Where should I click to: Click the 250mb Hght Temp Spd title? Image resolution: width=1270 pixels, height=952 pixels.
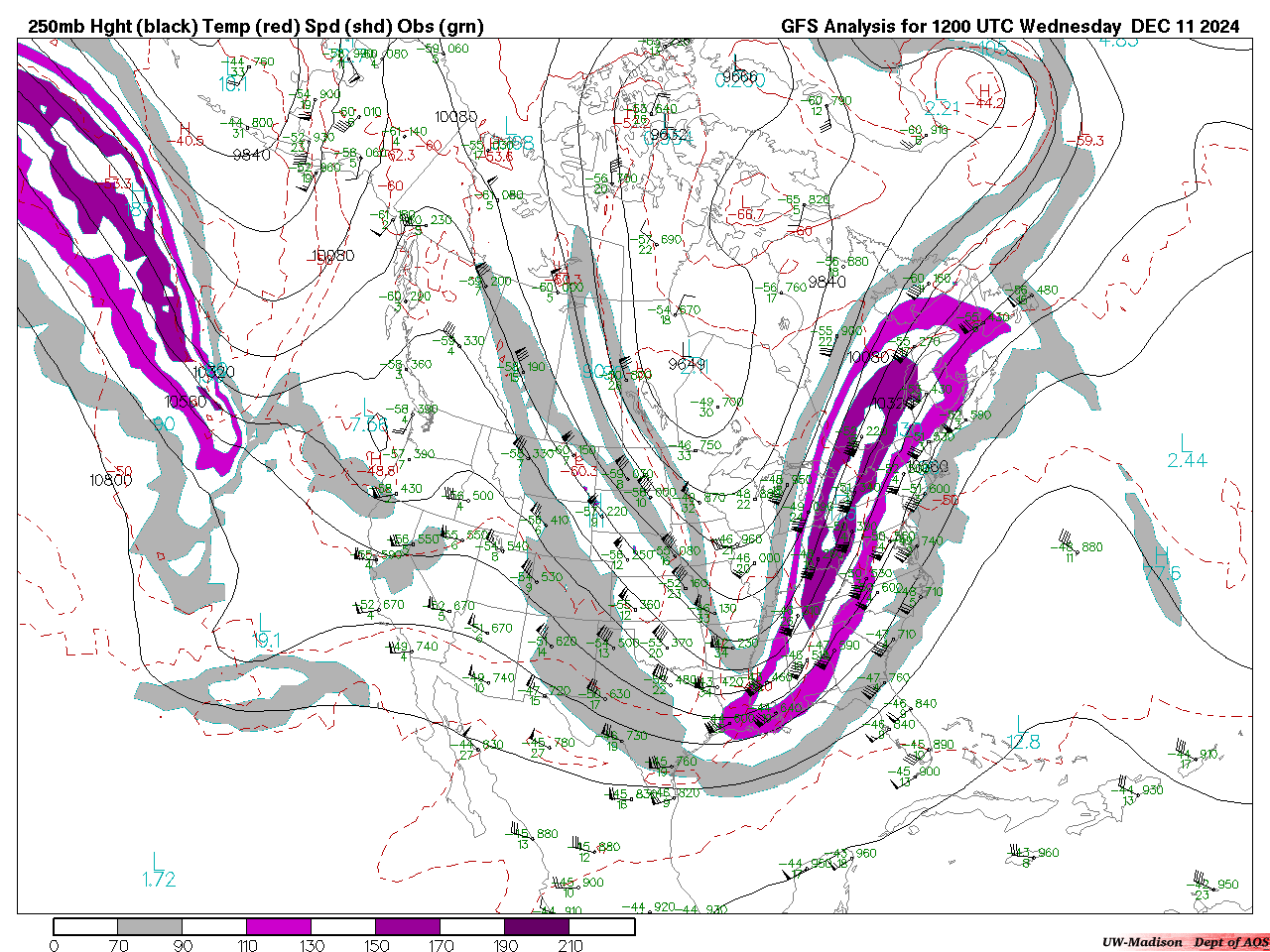pyautogui.click(x=256, y=27)
